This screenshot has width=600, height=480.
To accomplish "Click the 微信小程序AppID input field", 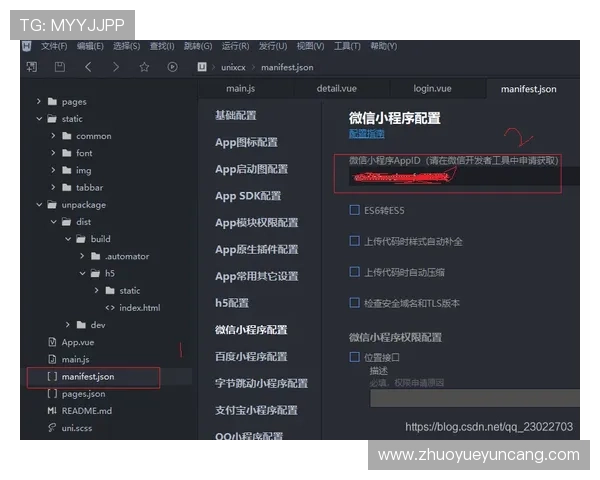I will (464, 177).
